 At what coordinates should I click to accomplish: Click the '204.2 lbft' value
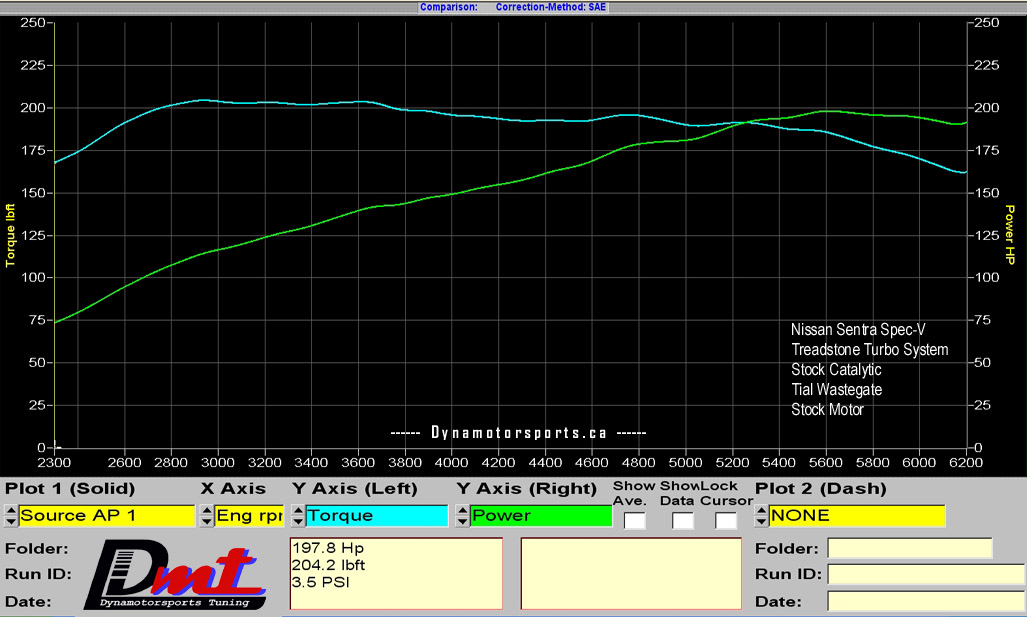(328, 565)
